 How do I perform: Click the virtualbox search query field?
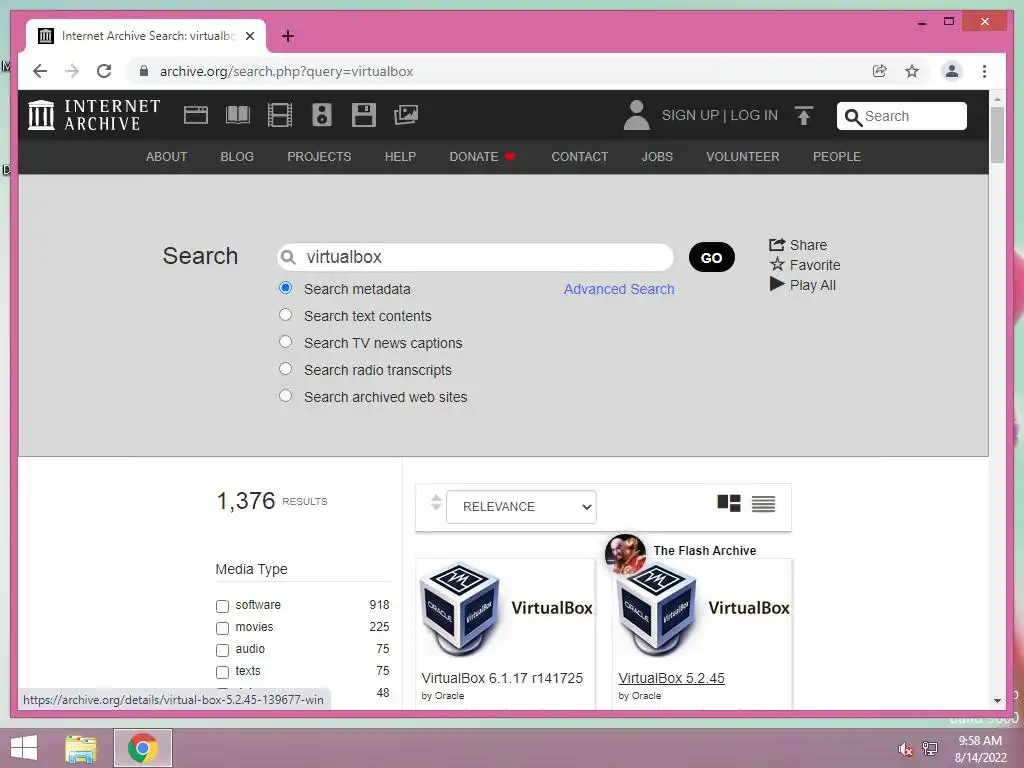click(475, 257)
